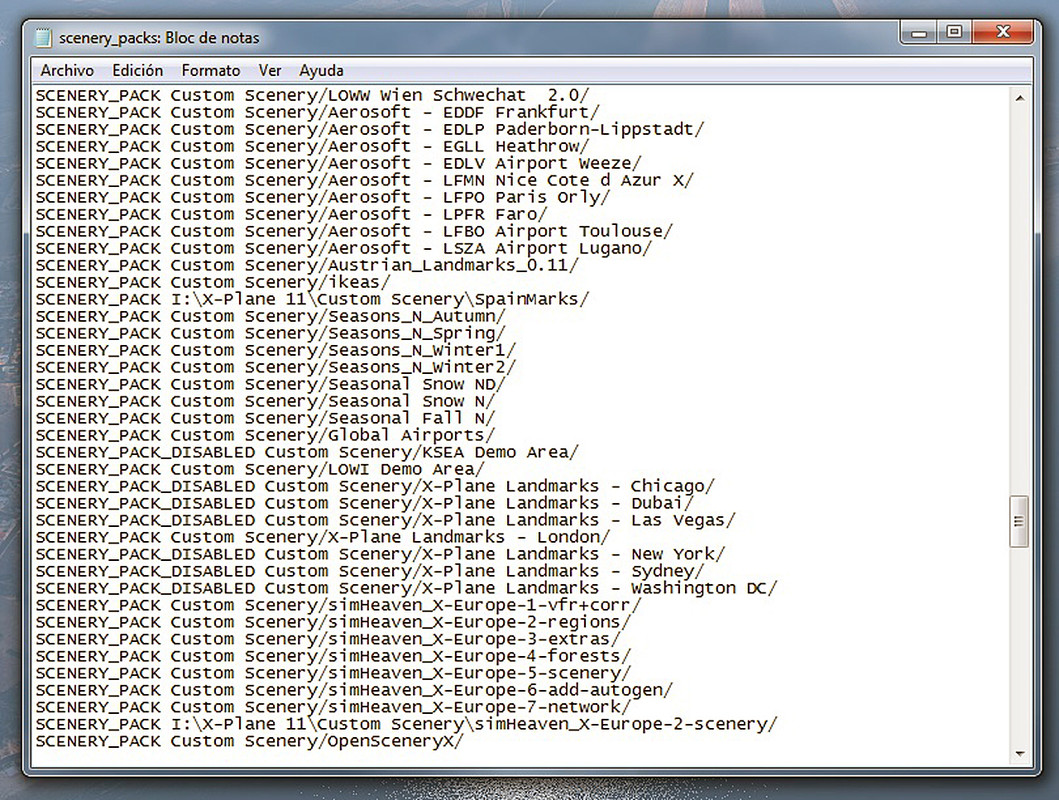Click the Global Airports line

click(x=265, y=435)
